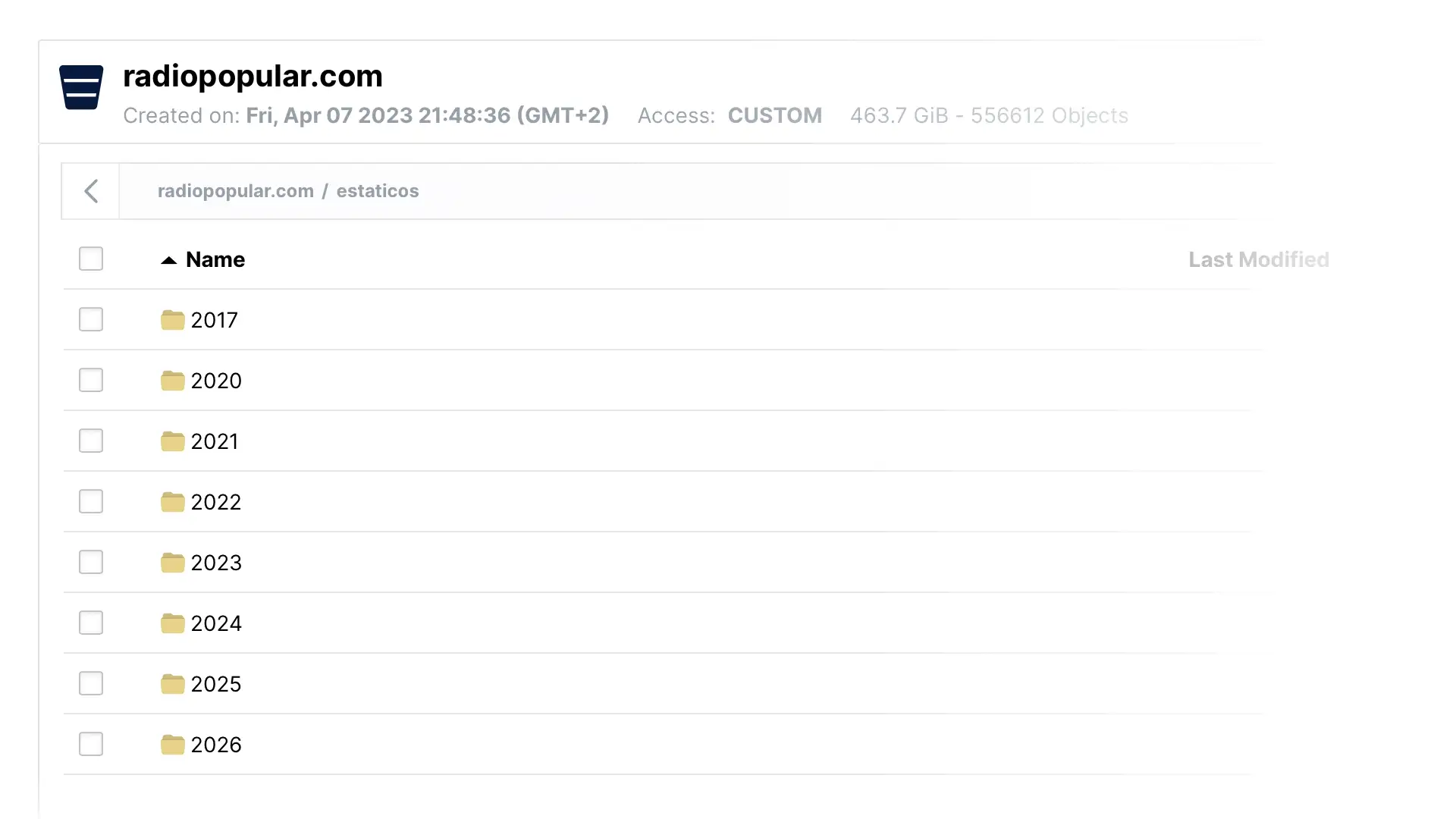
Task: Click the 2025 folder icon
Action: point(173,684)
